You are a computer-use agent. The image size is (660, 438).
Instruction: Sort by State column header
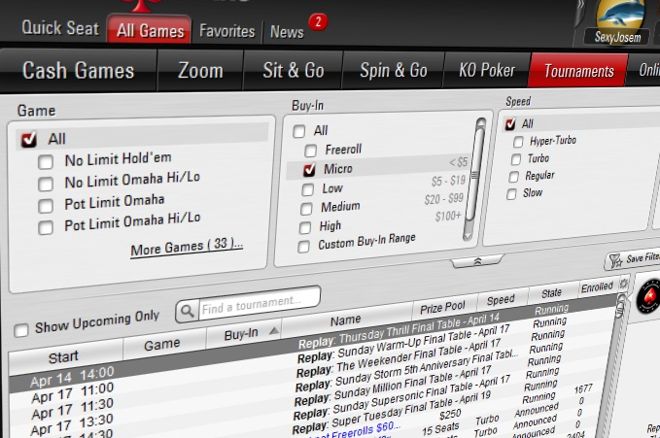(x=551, y=292)
